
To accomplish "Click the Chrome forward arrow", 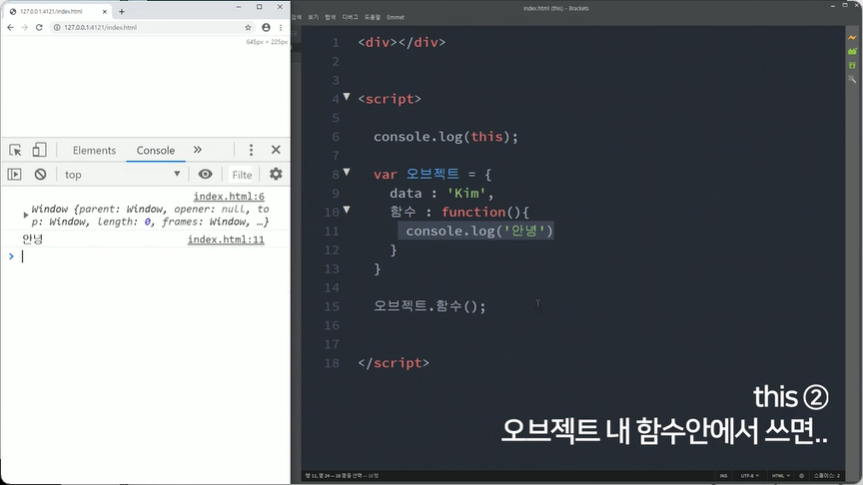I will 24,27.
